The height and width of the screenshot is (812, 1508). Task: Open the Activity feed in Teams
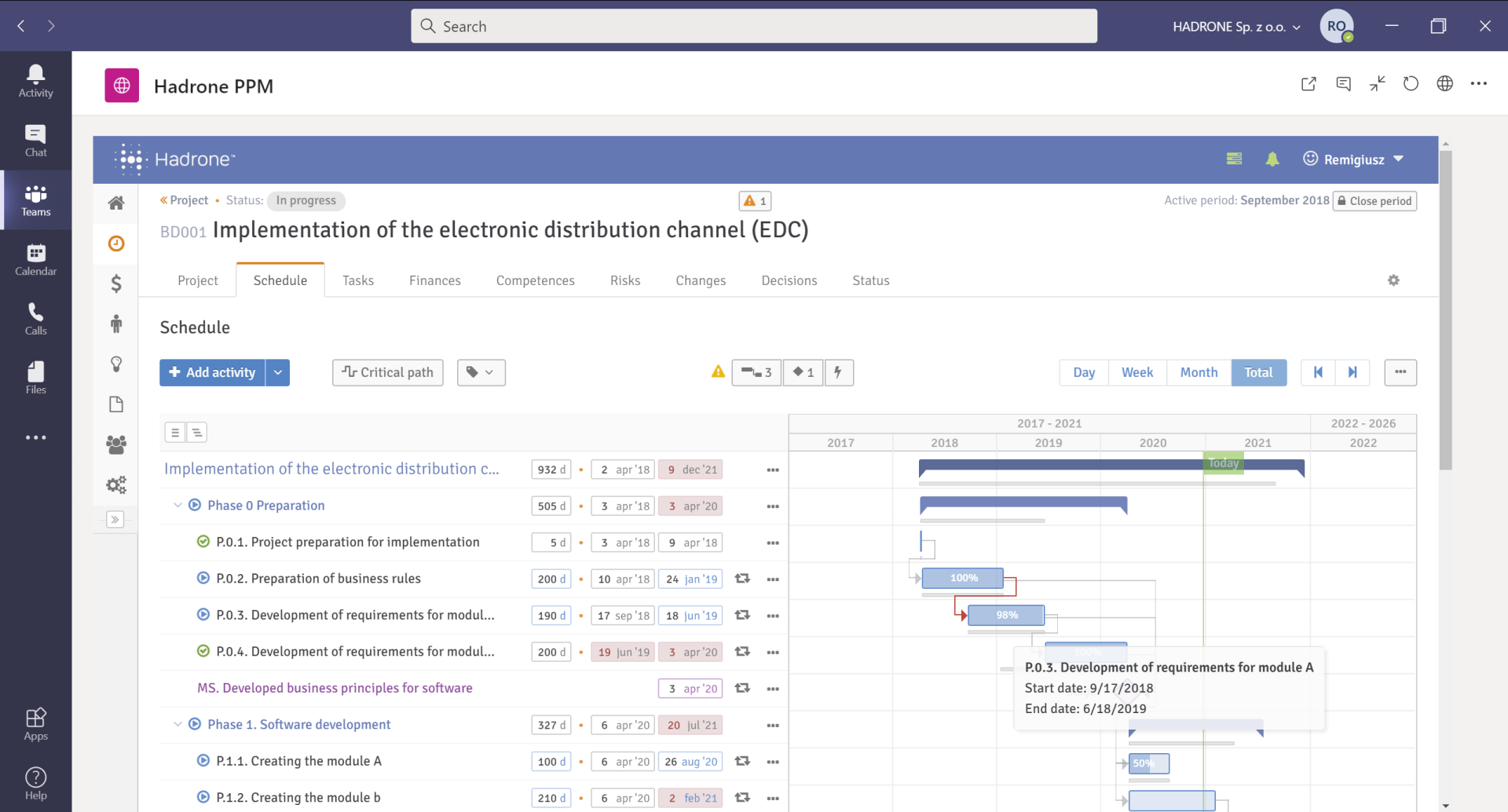[x=35, y=82]
